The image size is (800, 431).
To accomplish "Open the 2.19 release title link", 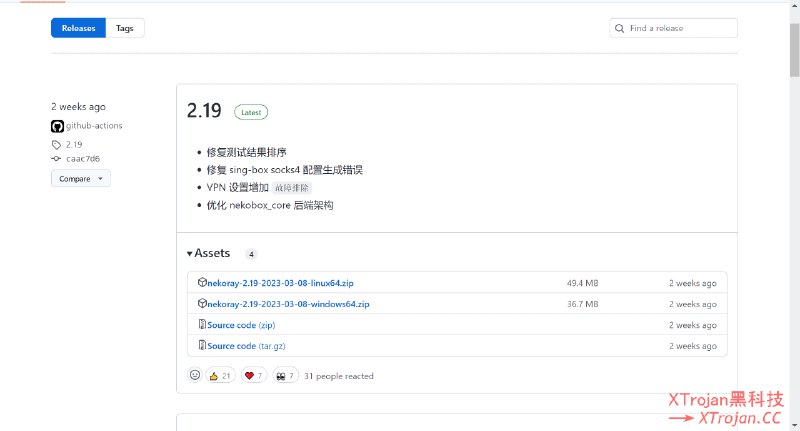I will point(204,112).
